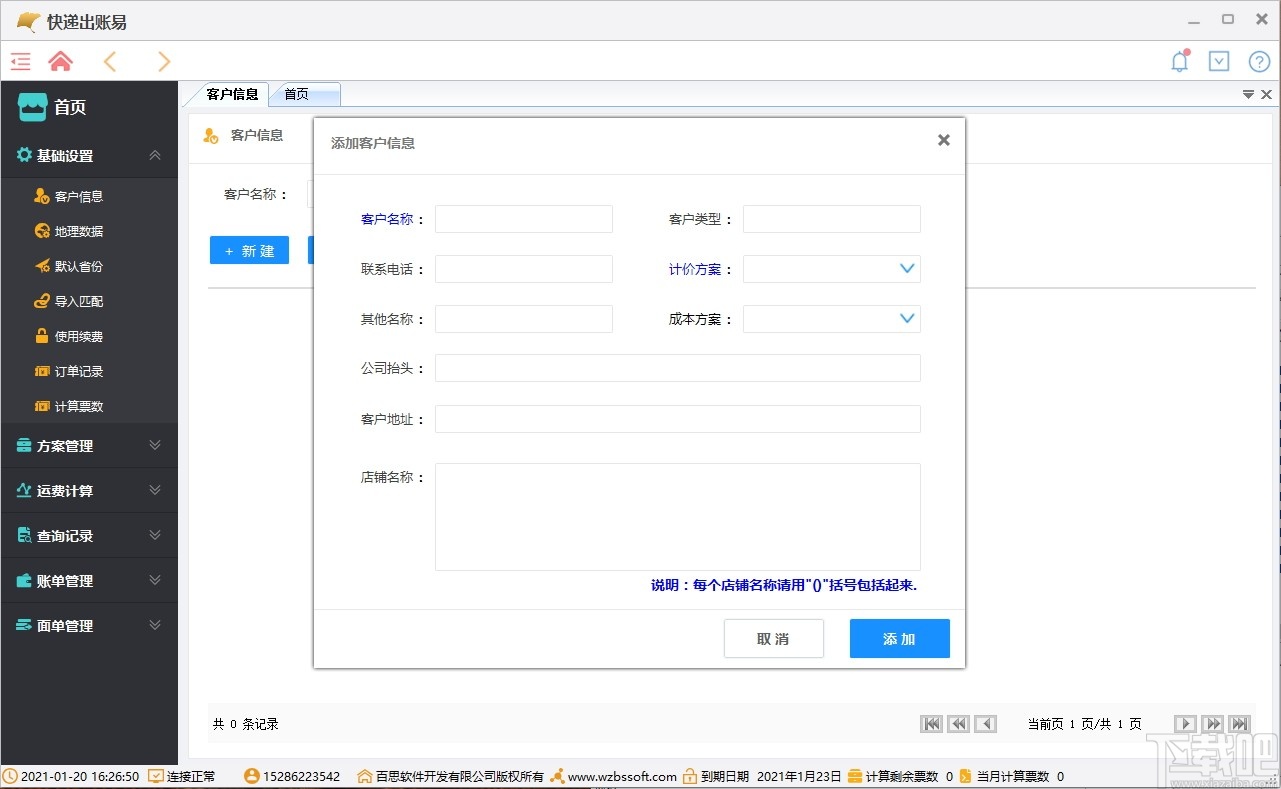Go to the previous page of records
This screenshot has width=1281, height=789.
point(986,724)
